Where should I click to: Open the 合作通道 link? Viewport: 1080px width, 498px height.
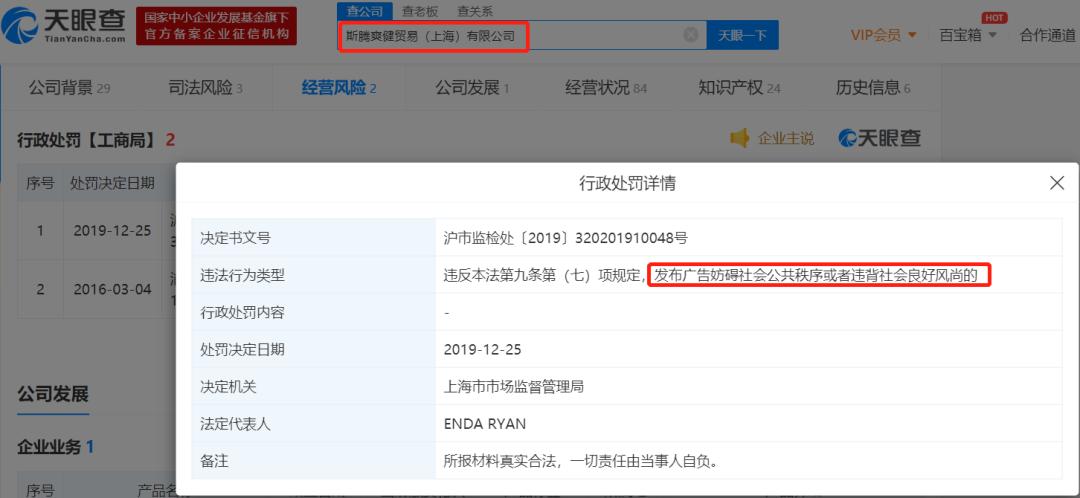pos(1047,35)
